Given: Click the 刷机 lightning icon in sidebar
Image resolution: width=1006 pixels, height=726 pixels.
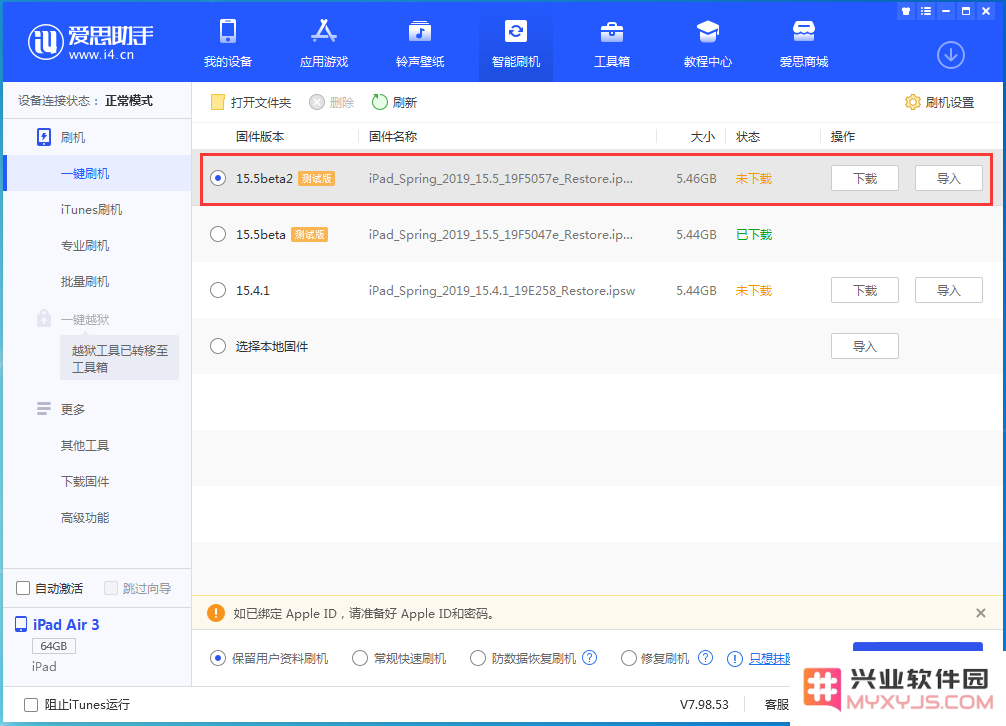Looking at the screenshot, I should 44,137.
